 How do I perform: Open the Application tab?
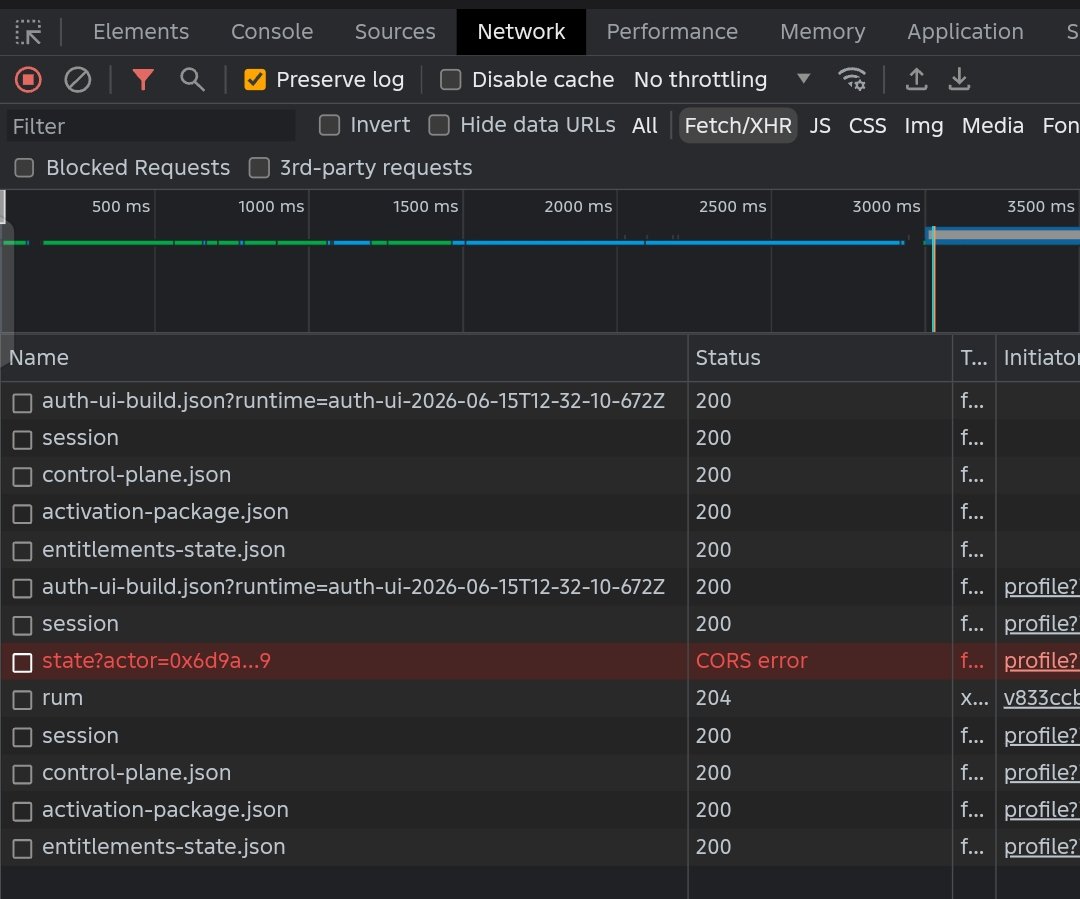[965, 32]
